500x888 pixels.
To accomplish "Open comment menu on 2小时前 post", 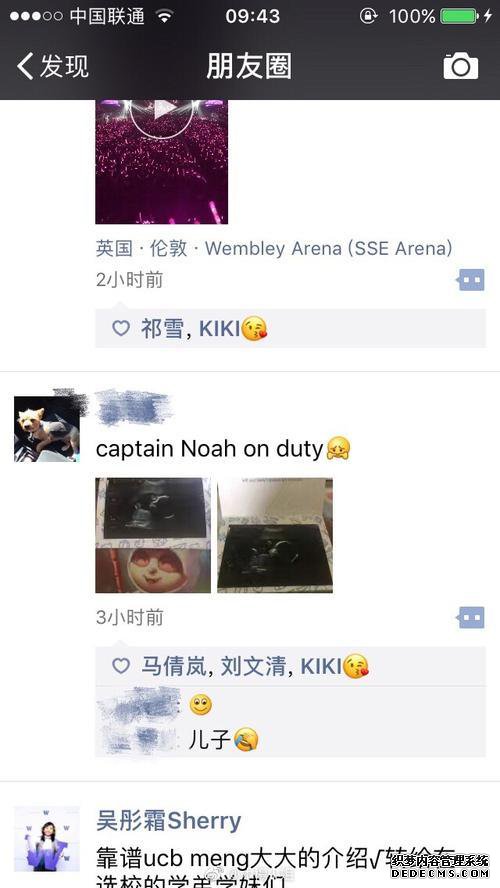I will click(x=471, y=280).
